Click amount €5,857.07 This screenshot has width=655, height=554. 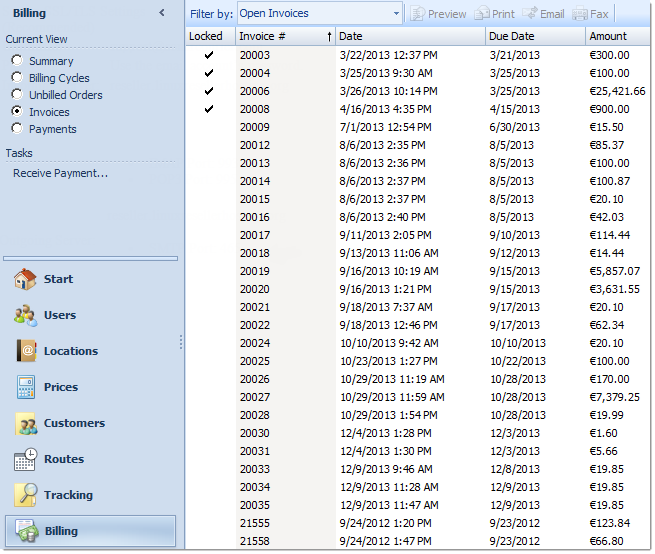click(614, 271)
